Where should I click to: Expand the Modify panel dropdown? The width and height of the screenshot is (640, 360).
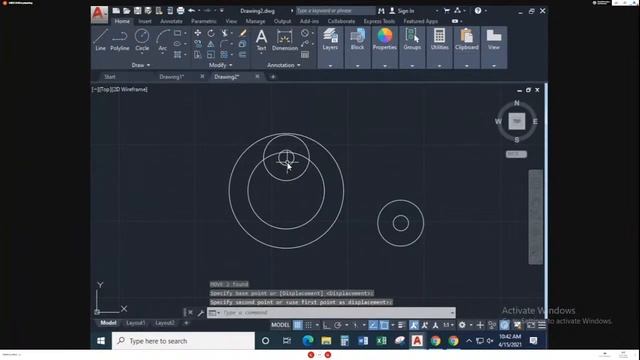tap(220, 65)
